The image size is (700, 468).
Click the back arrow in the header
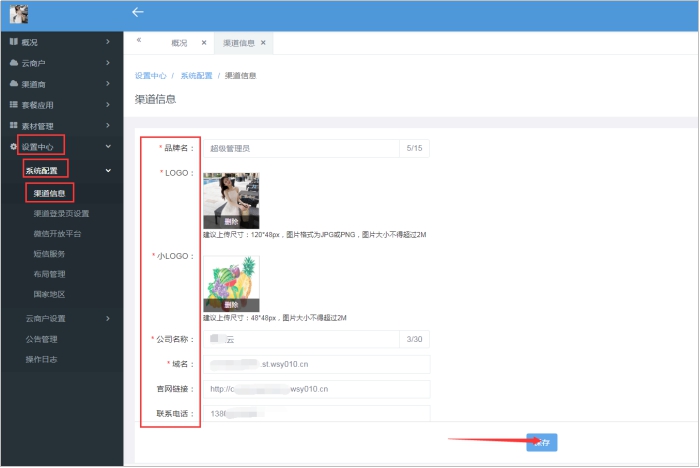(x=138, y=12)
